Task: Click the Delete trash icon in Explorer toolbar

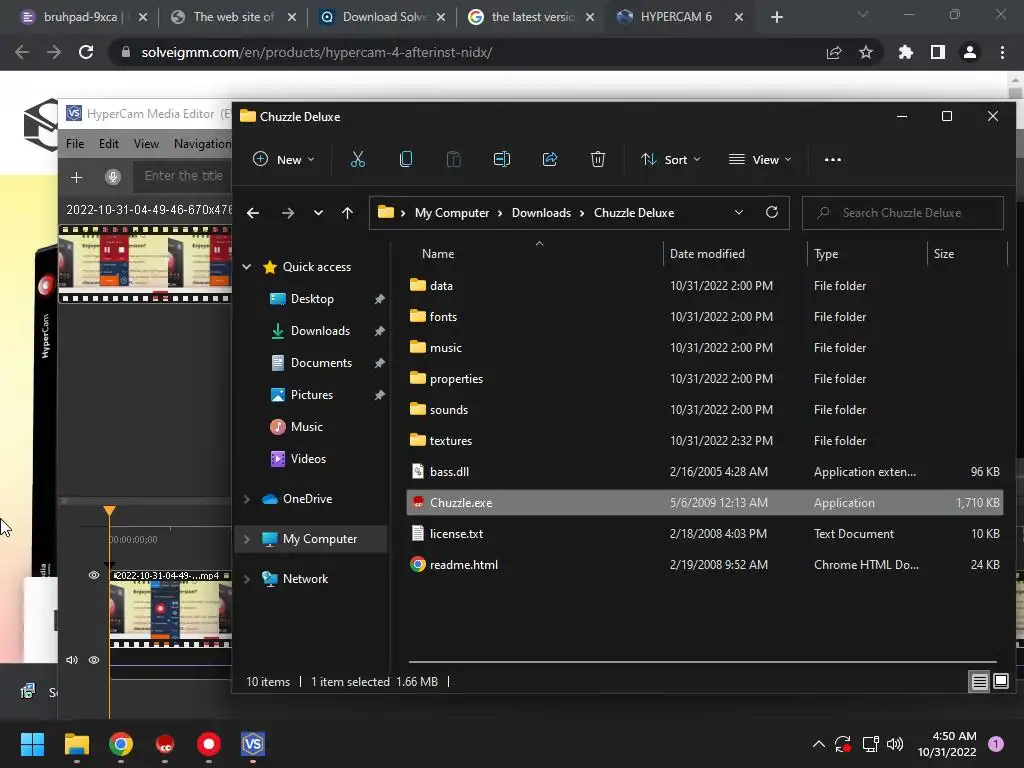Action: click(x=598, y=159)
